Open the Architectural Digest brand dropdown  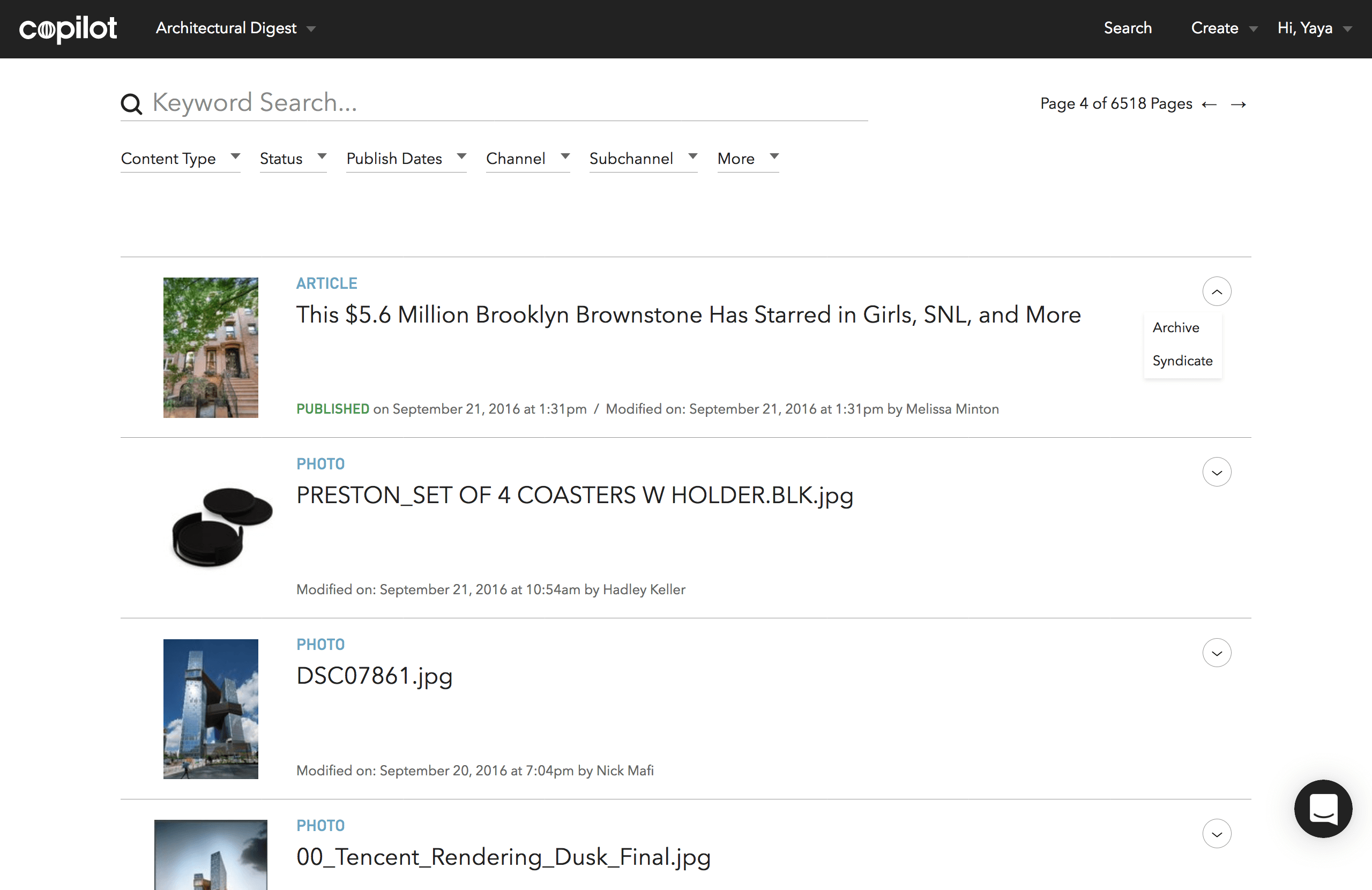pyautogui.click(x=236, y=28)
